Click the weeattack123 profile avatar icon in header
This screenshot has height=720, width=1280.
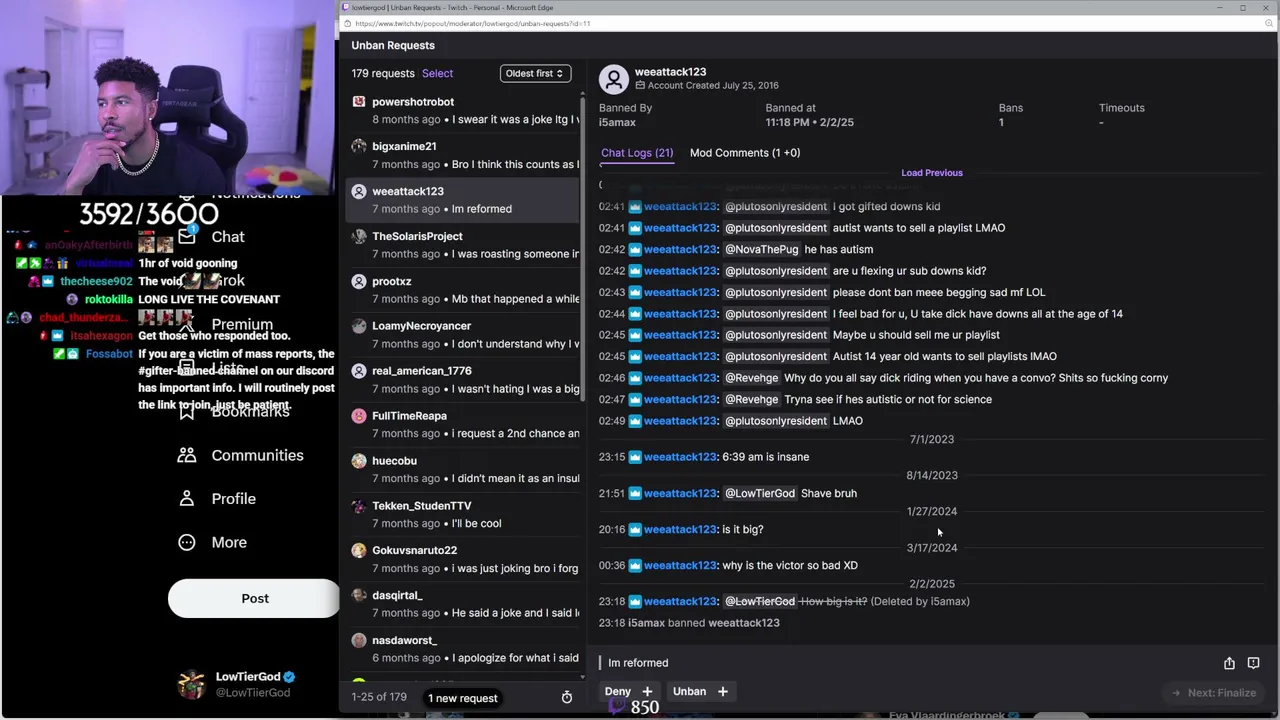614,79
